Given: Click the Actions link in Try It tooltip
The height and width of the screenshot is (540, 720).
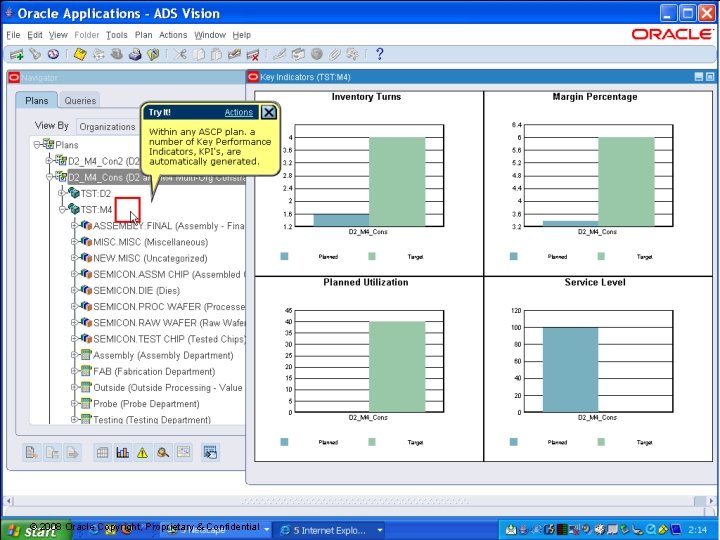Looking at the screenshot, I should pyautogui.click(x=238, y=112).
